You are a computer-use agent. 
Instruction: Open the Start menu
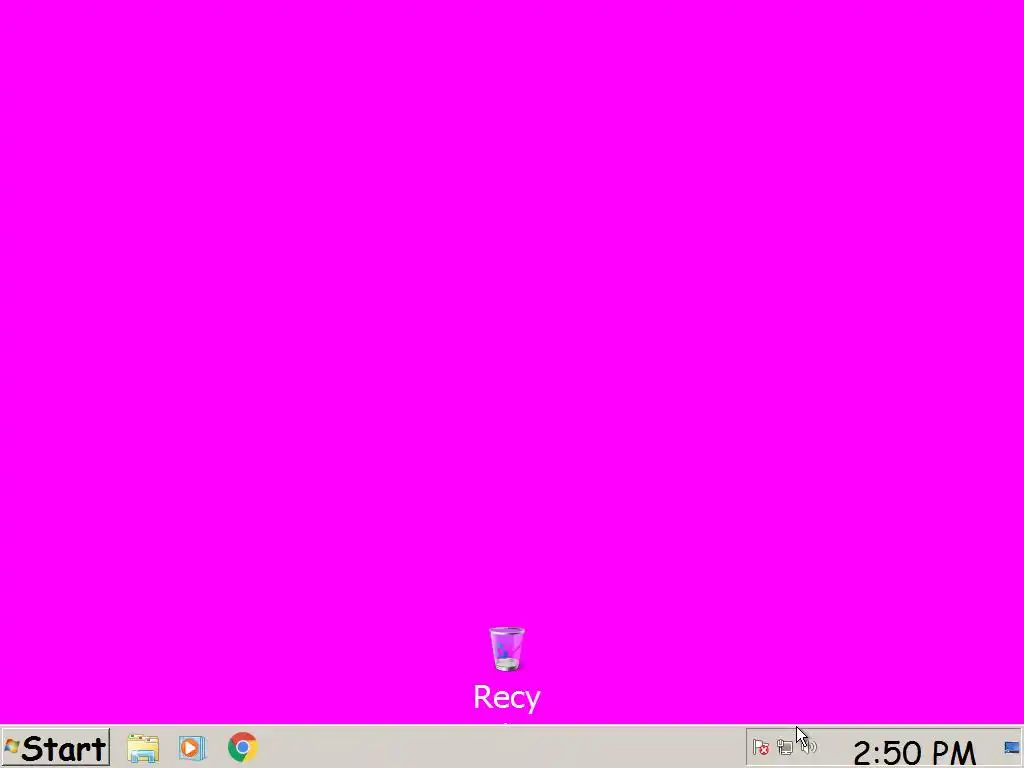(x=56, y=747)
